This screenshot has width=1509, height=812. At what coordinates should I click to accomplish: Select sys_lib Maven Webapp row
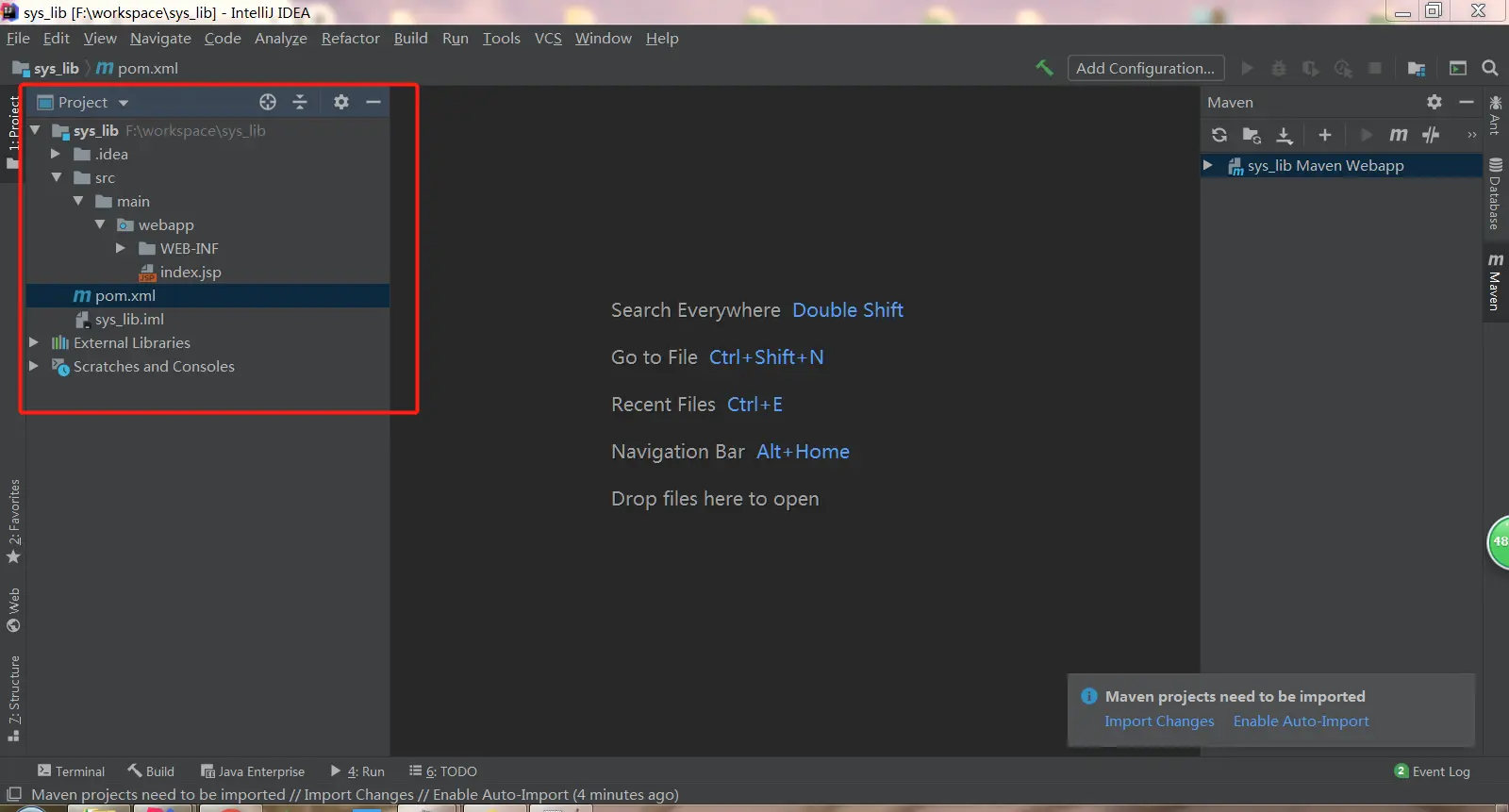[1341, 165]
